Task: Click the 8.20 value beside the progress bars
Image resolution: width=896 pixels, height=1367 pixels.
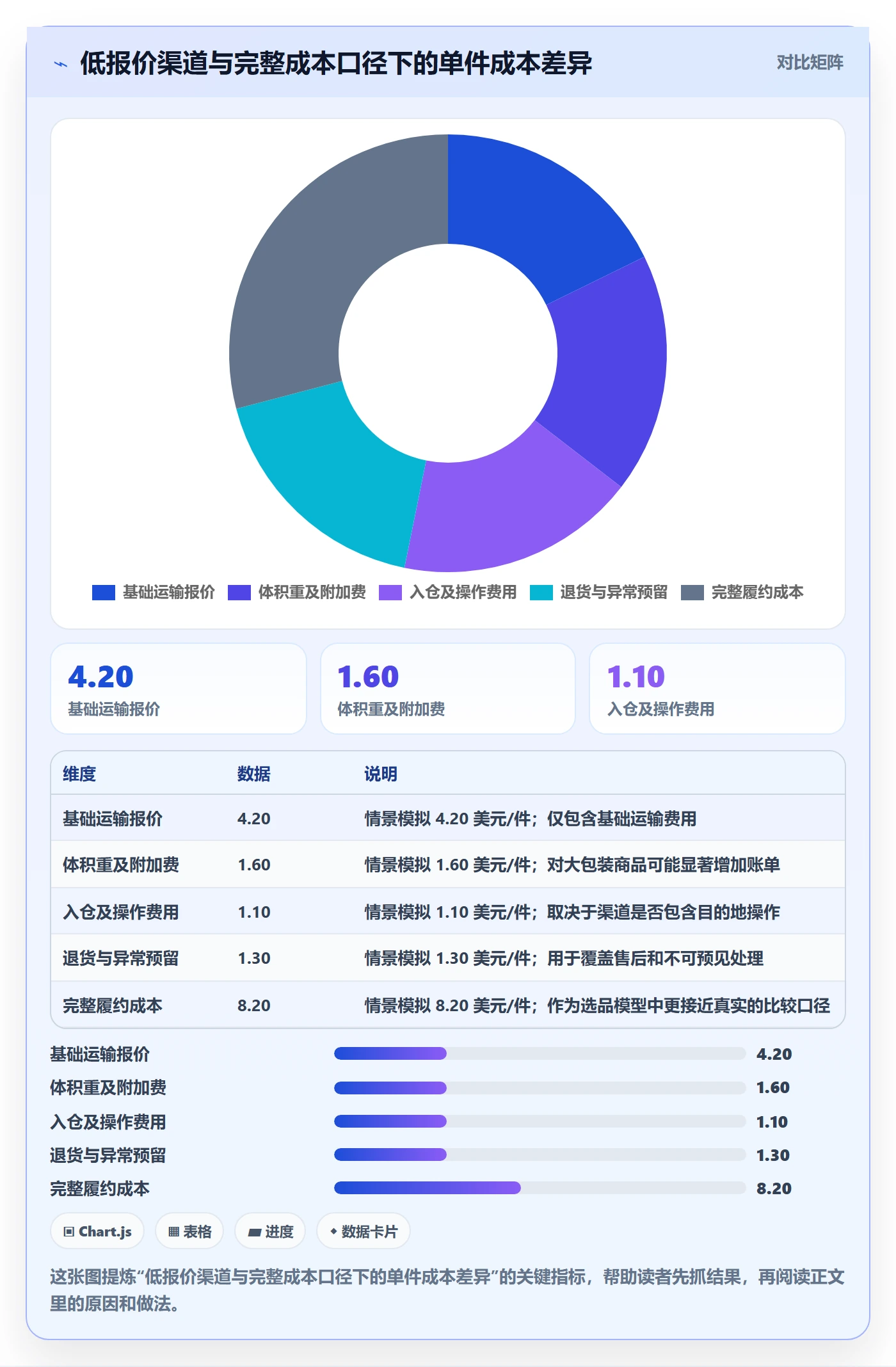Action: point(774,1188)
